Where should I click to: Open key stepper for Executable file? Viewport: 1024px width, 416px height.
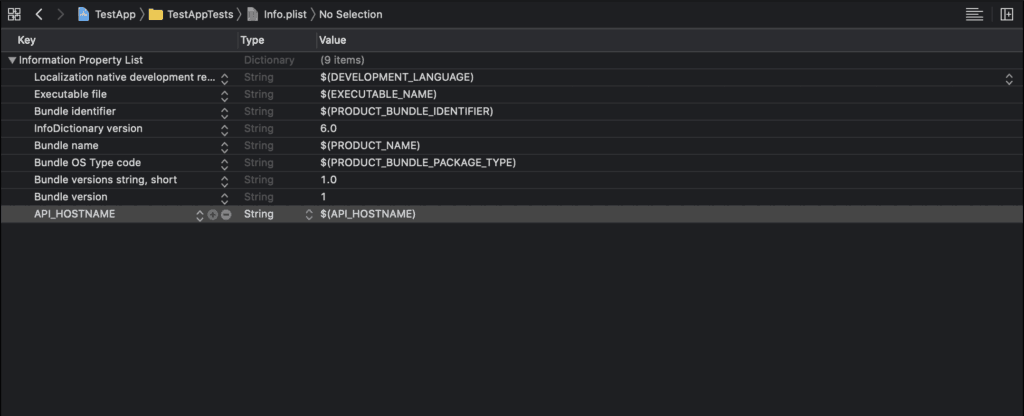pos(225,95)
